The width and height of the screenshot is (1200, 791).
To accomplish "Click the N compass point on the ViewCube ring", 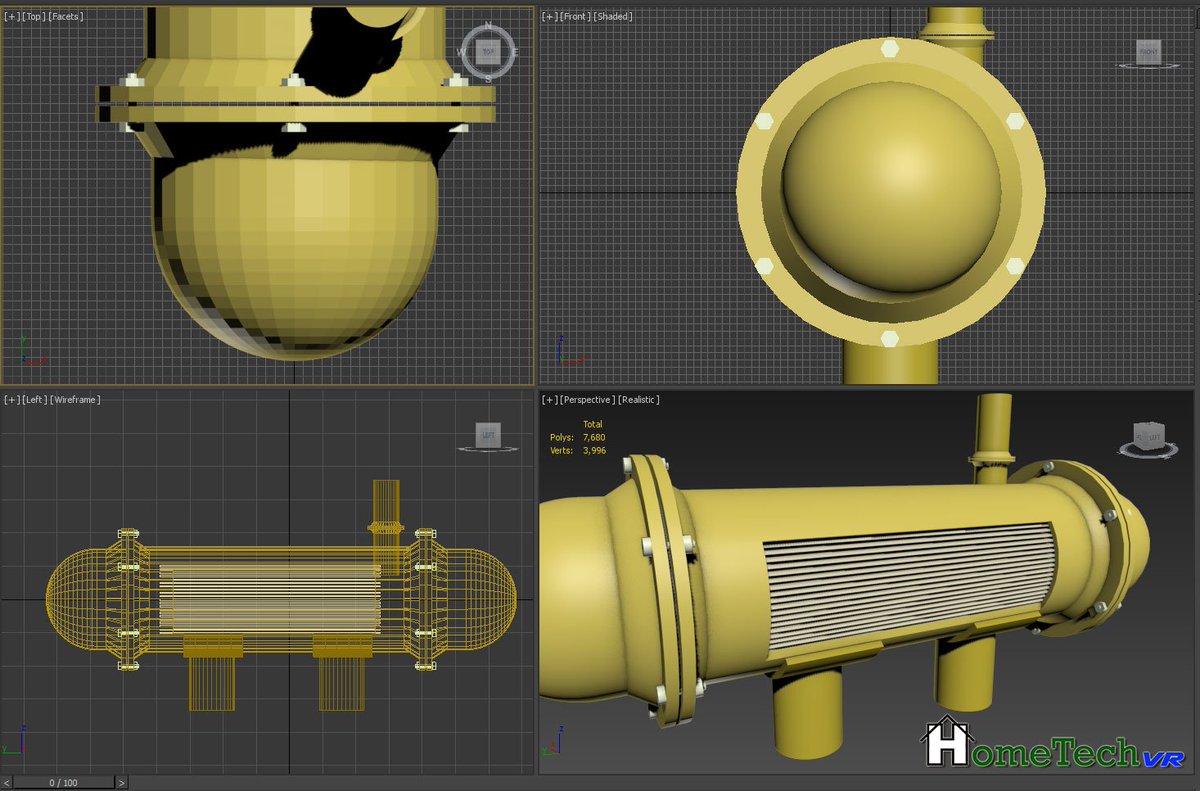I will click(488, 26).
